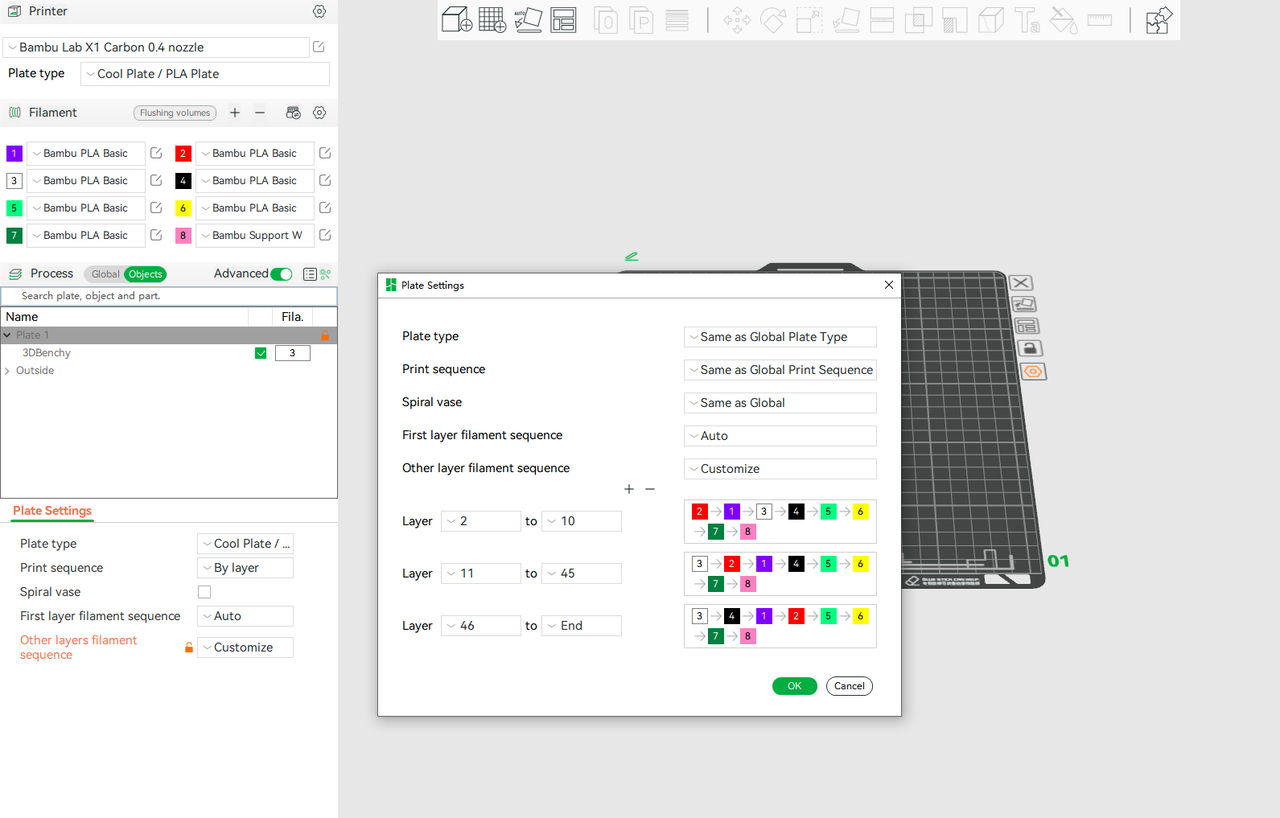Toggle the 3DBenchy printable checkbox
This screenshot has width=1280, height=818.
coord(261,353)
